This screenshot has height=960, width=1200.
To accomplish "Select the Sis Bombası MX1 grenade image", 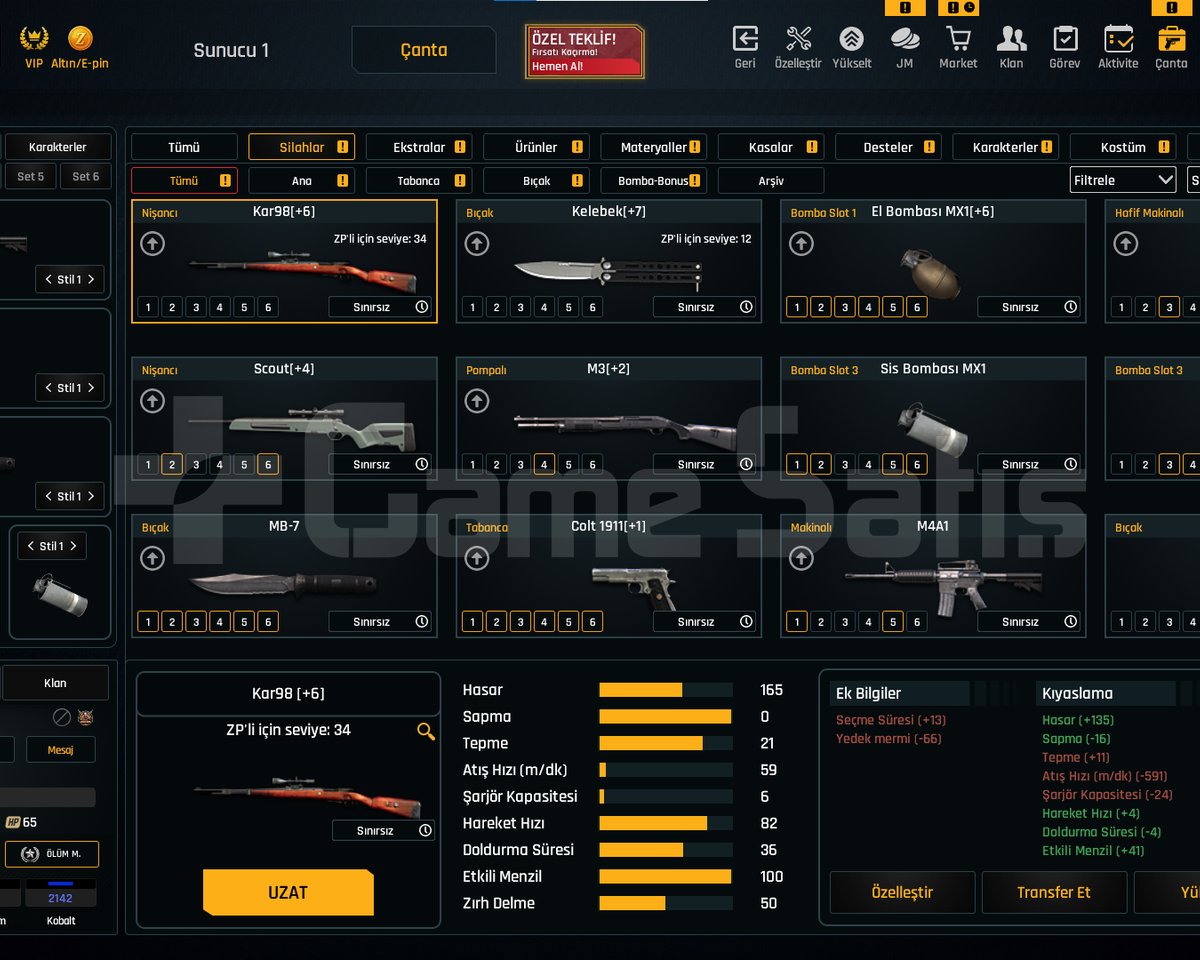I will (933, 428).
